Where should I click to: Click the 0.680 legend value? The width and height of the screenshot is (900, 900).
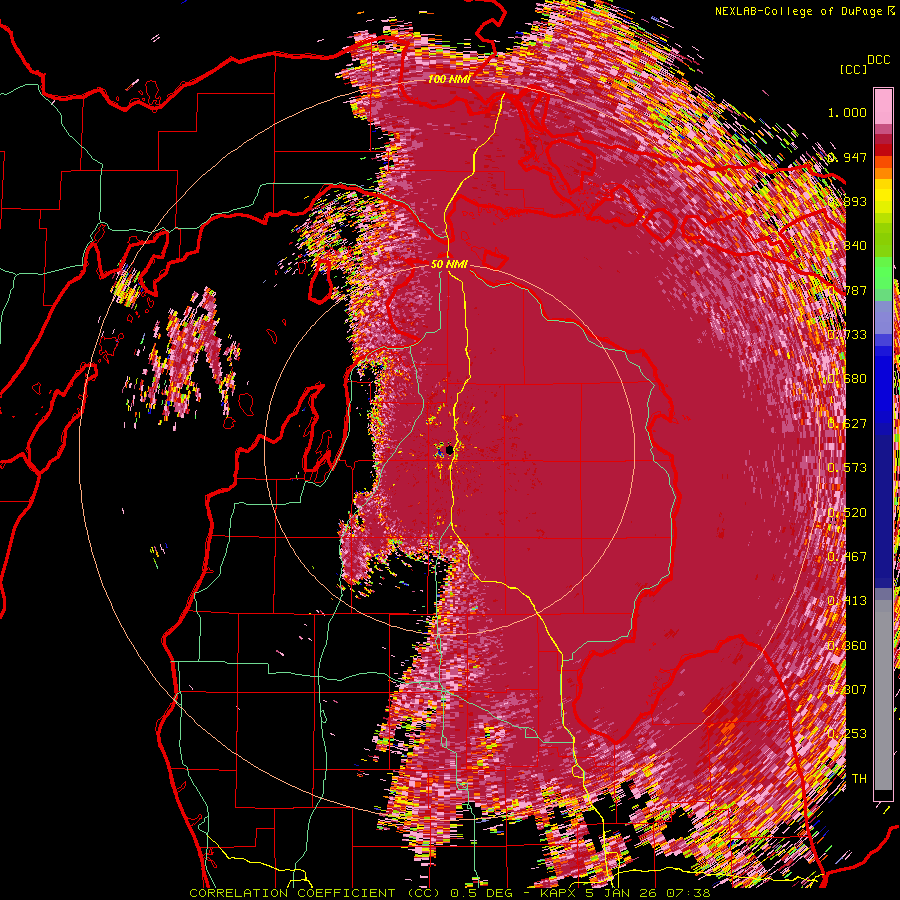[847, 379]
